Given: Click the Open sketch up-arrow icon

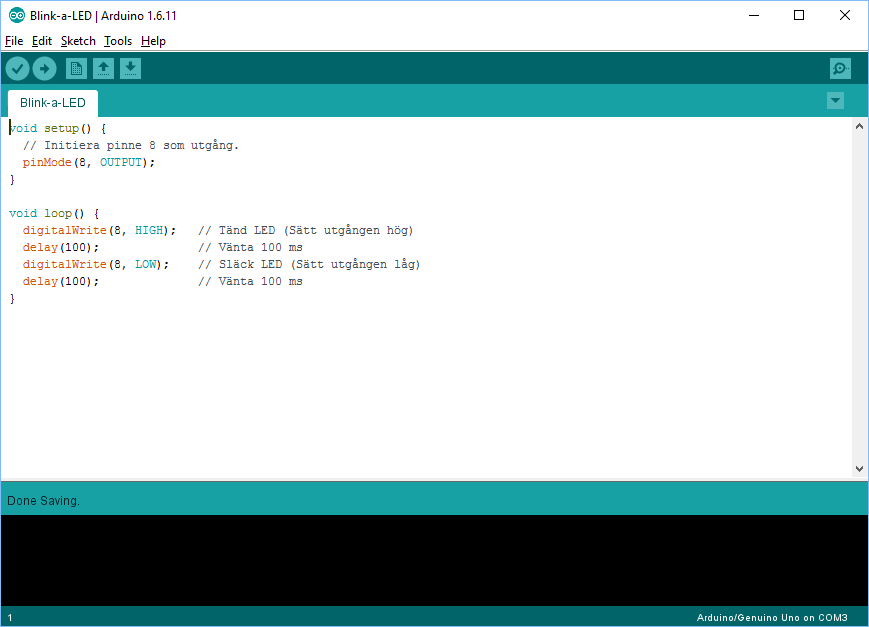Looking at the screenshot, I should point(103,69).
